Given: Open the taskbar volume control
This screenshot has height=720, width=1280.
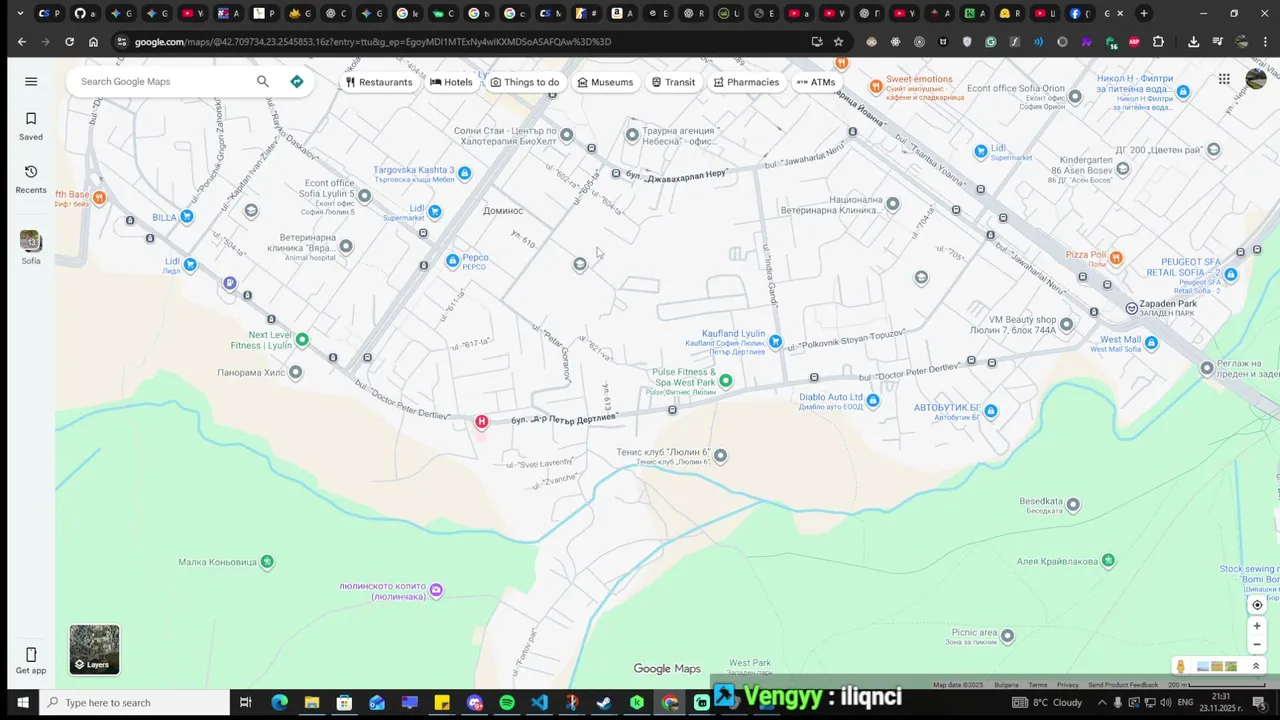Looking at the screenshot, I should pos(1165,703).
